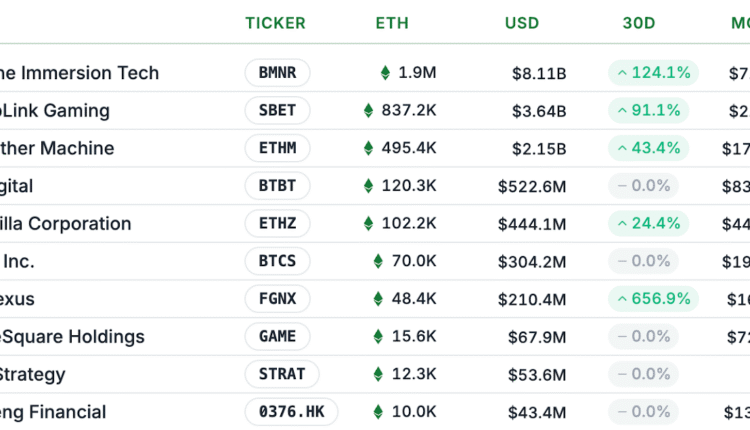Open the GameSquare Holdings company link
The width and height of the screenshot is (750, 430).
point(72,337)
